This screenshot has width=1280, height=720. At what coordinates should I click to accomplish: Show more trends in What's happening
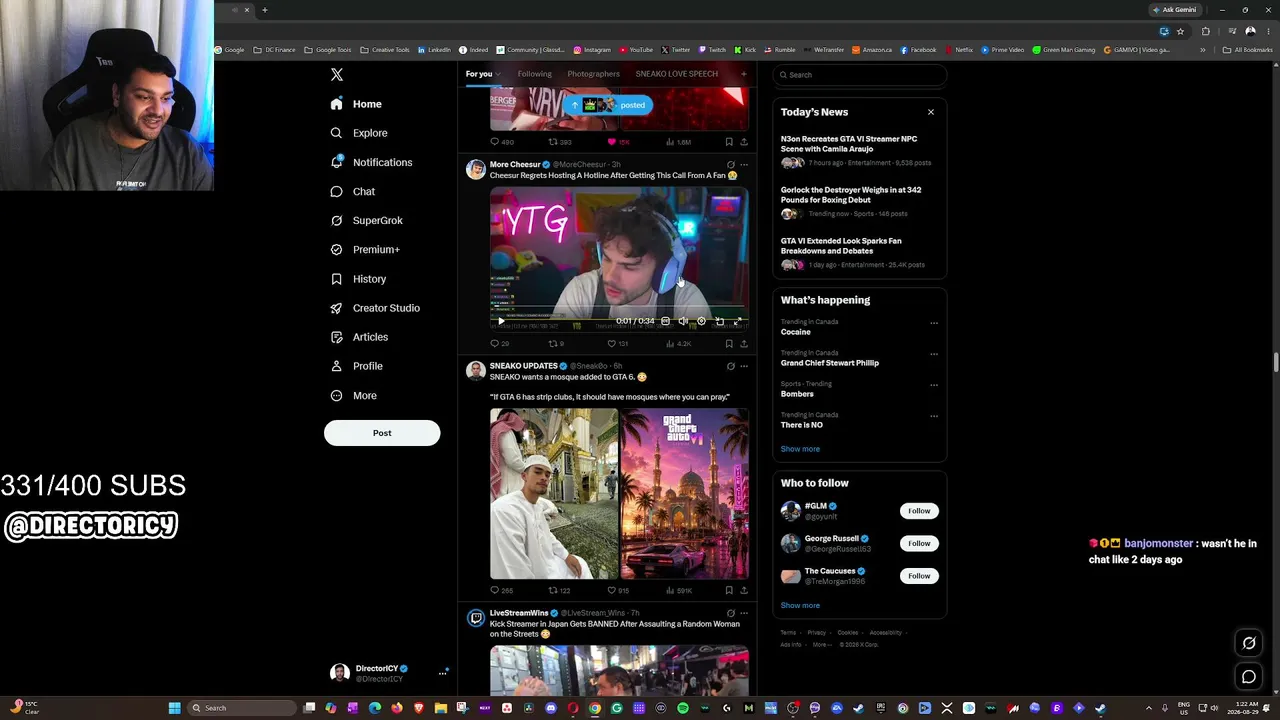[800, 449]
